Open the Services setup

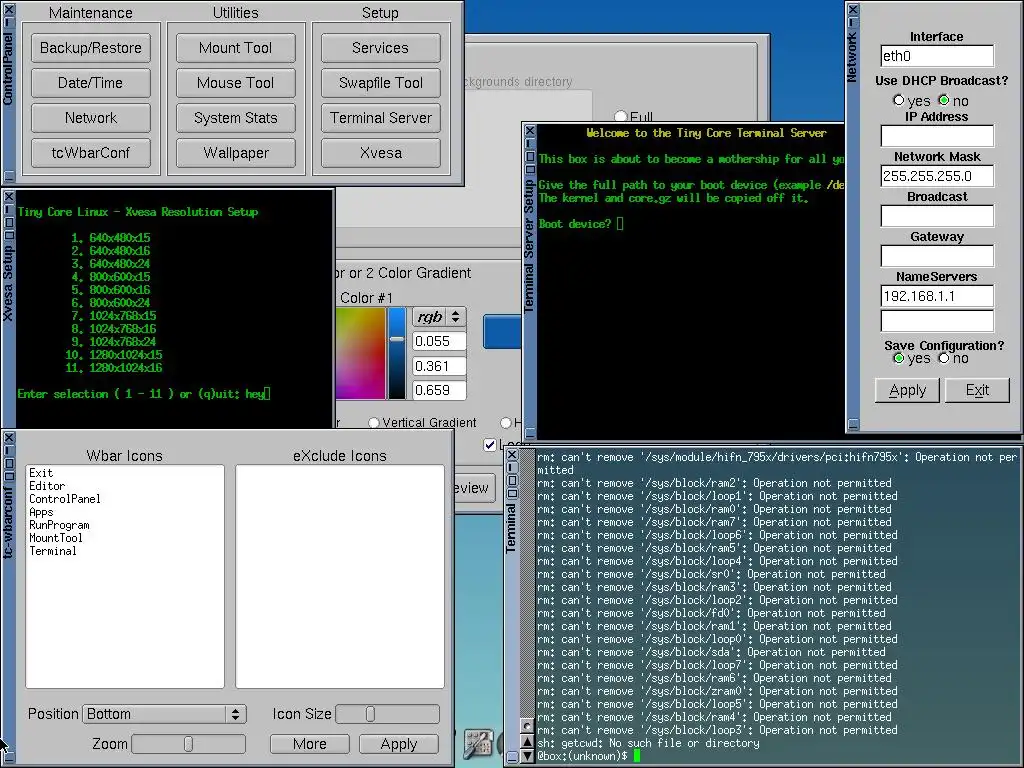pos(381,48)
